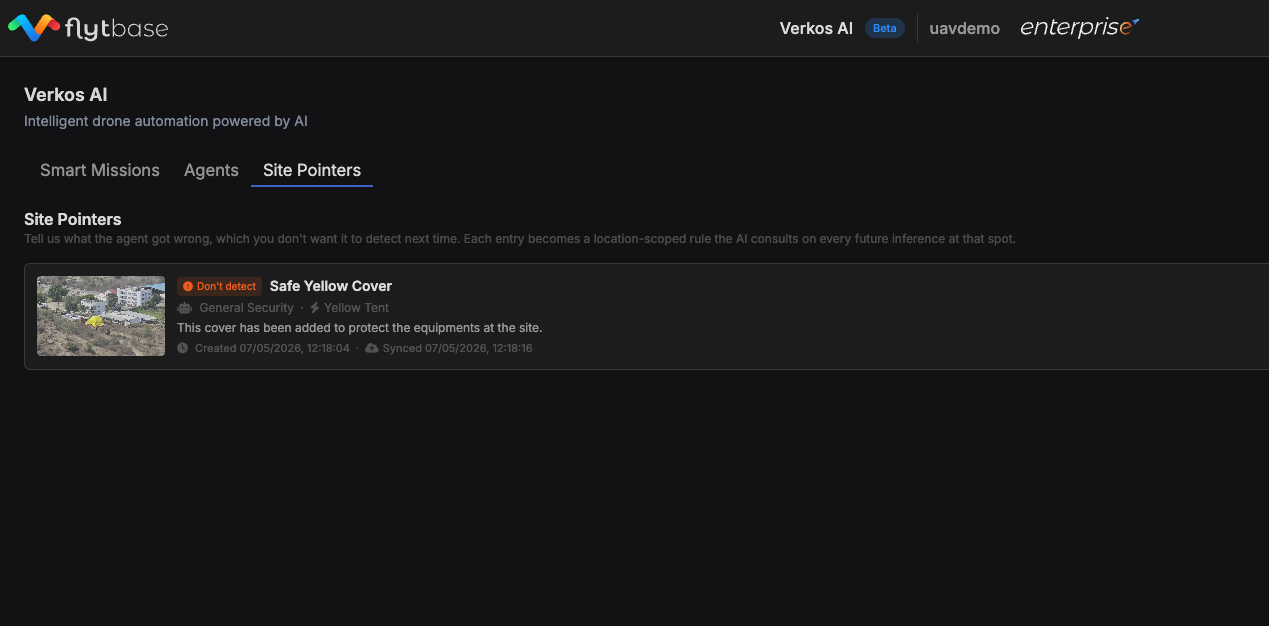
Task: Select the Site Pointers tab
Action: pos(312,170)
